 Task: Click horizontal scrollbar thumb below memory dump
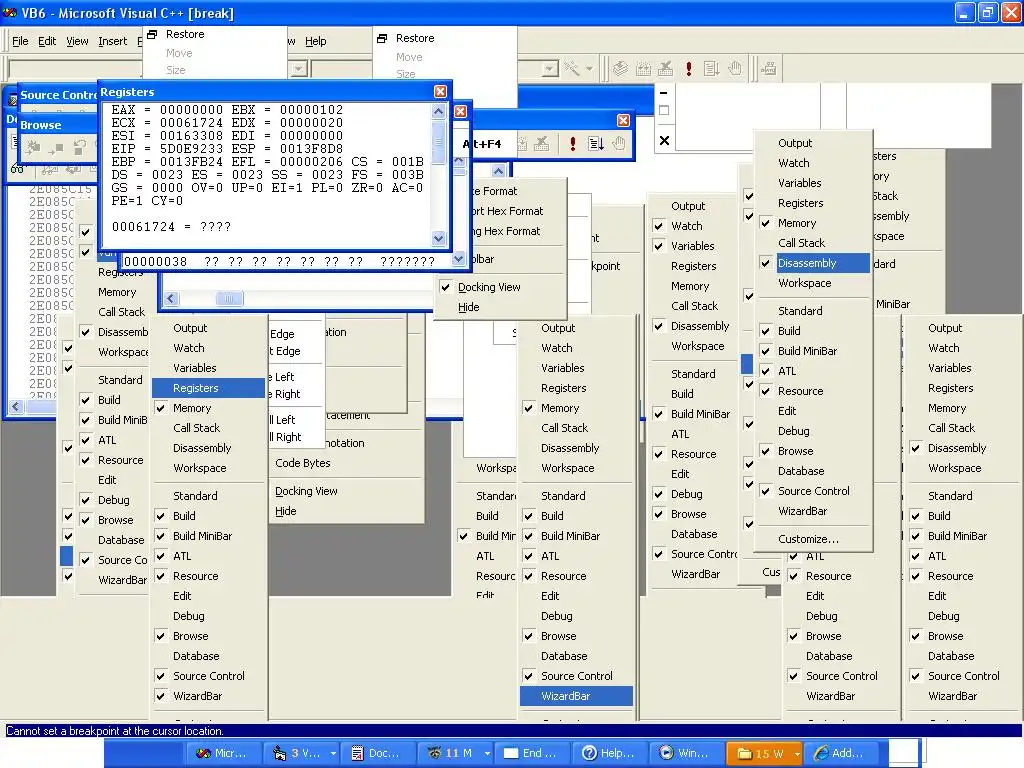pos(229,298)
